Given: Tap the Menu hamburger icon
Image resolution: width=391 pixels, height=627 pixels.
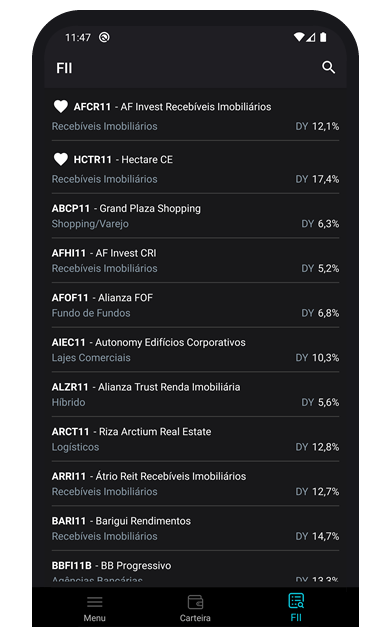Looking at the screenshot, I should click(95, 602).
